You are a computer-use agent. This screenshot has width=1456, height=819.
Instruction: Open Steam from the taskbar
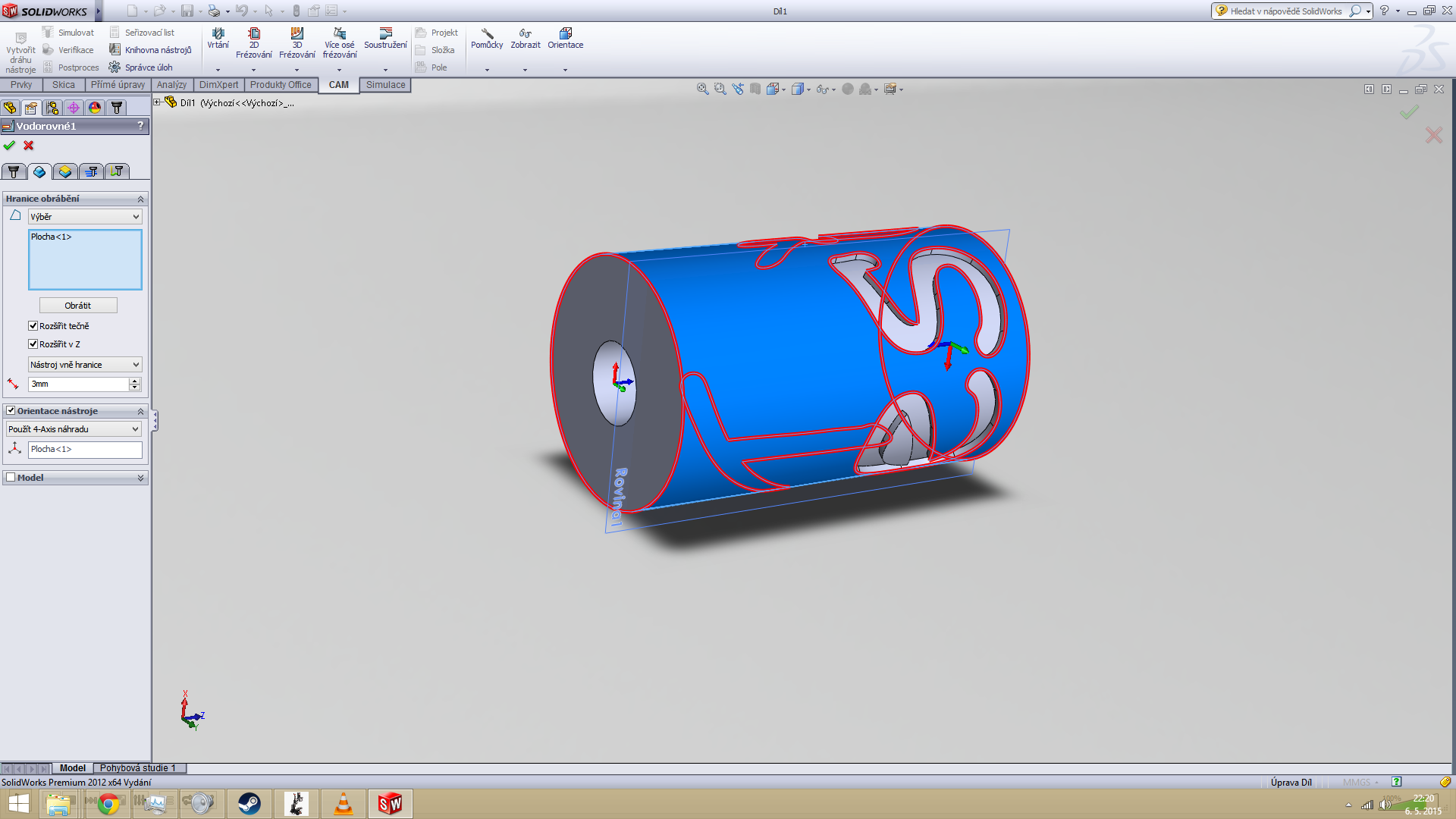[249, 804]
